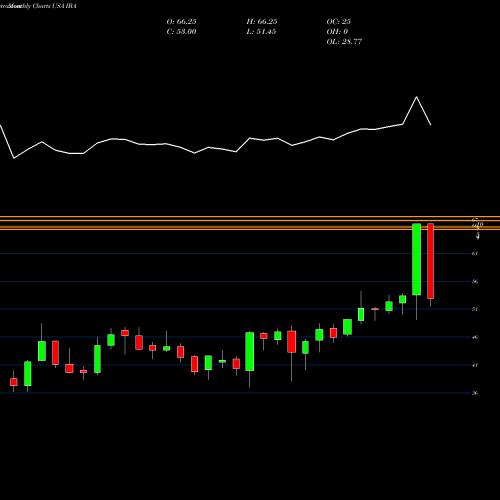Click the 41 price axis label
The height and width of the screenshot is (500, 500).
pyautogui.click(x=475, y=365)
